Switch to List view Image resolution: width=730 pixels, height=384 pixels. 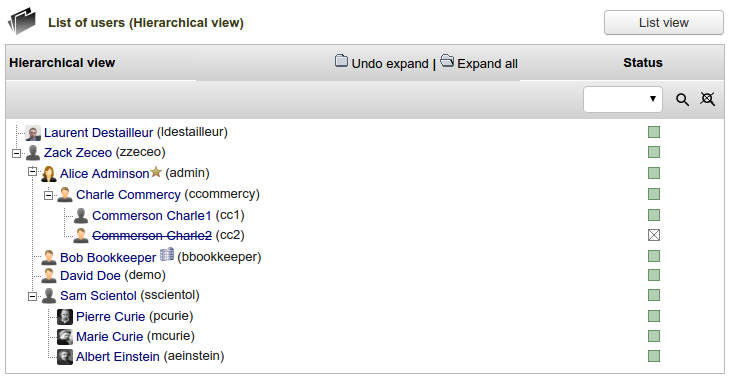pyautogui.click(x=663, y=23)
